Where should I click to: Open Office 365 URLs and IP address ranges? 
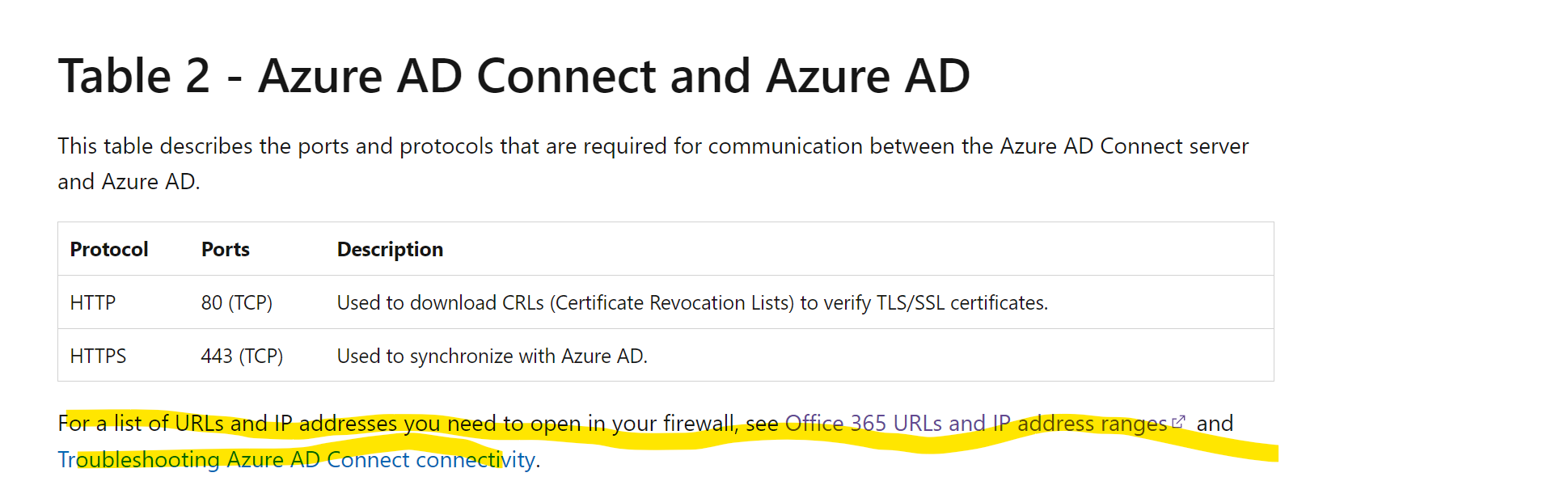coord(976,424)
